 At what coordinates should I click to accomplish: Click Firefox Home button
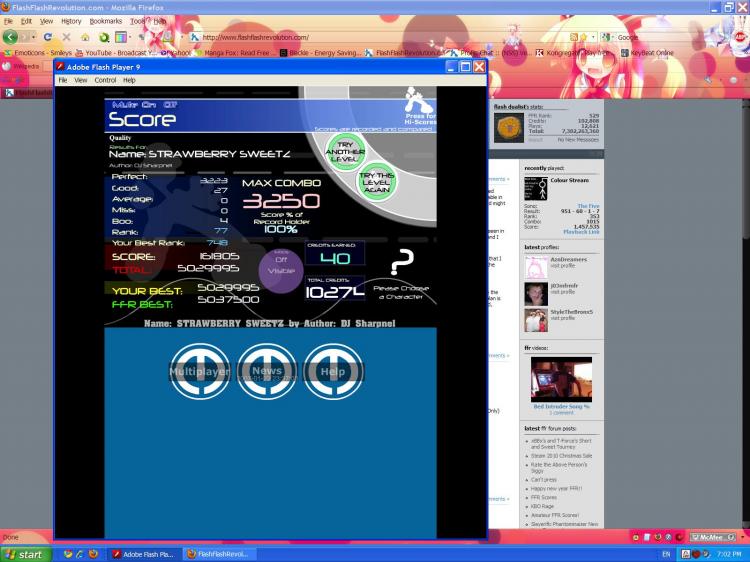tap(85, 37)
